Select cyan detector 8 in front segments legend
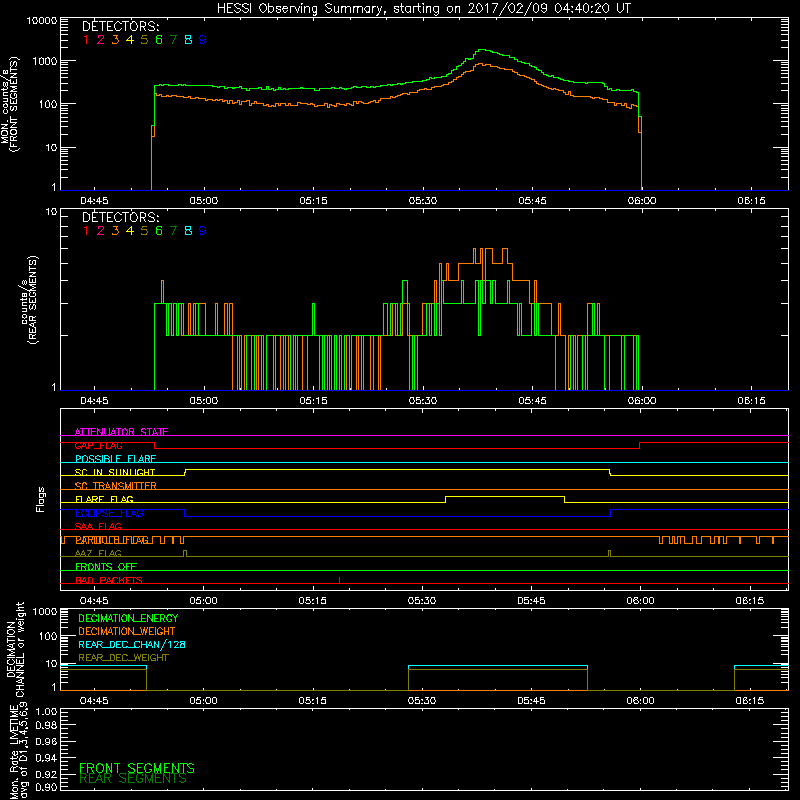 pos(188,39)
